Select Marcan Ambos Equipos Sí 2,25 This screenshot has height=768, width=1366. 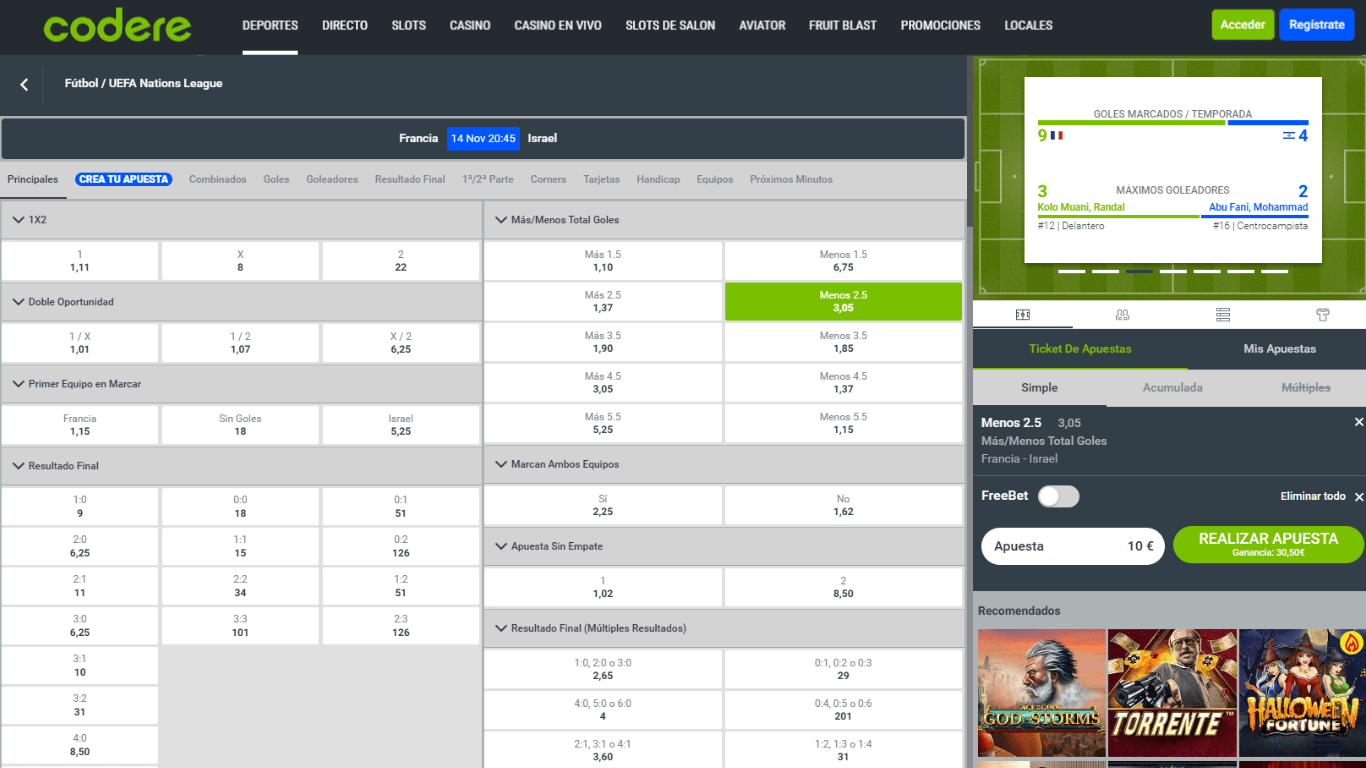tap(603, 505)
